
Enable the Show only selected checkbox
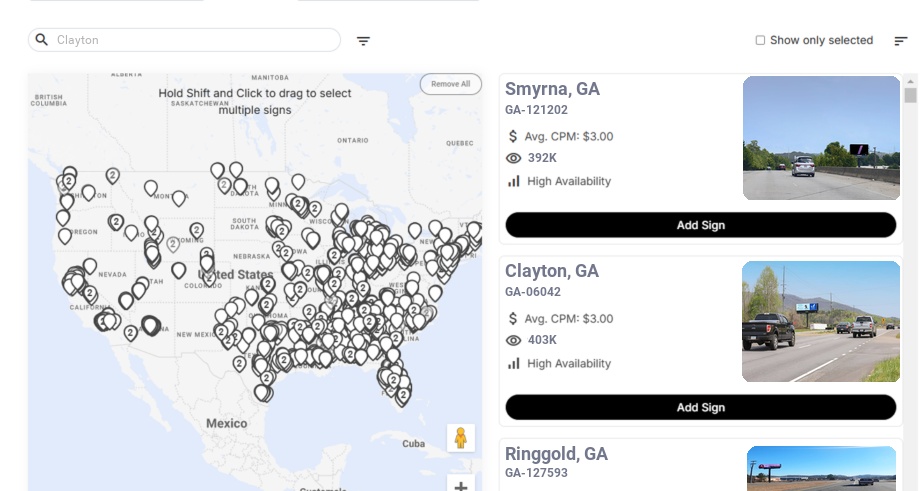(761, 41)
